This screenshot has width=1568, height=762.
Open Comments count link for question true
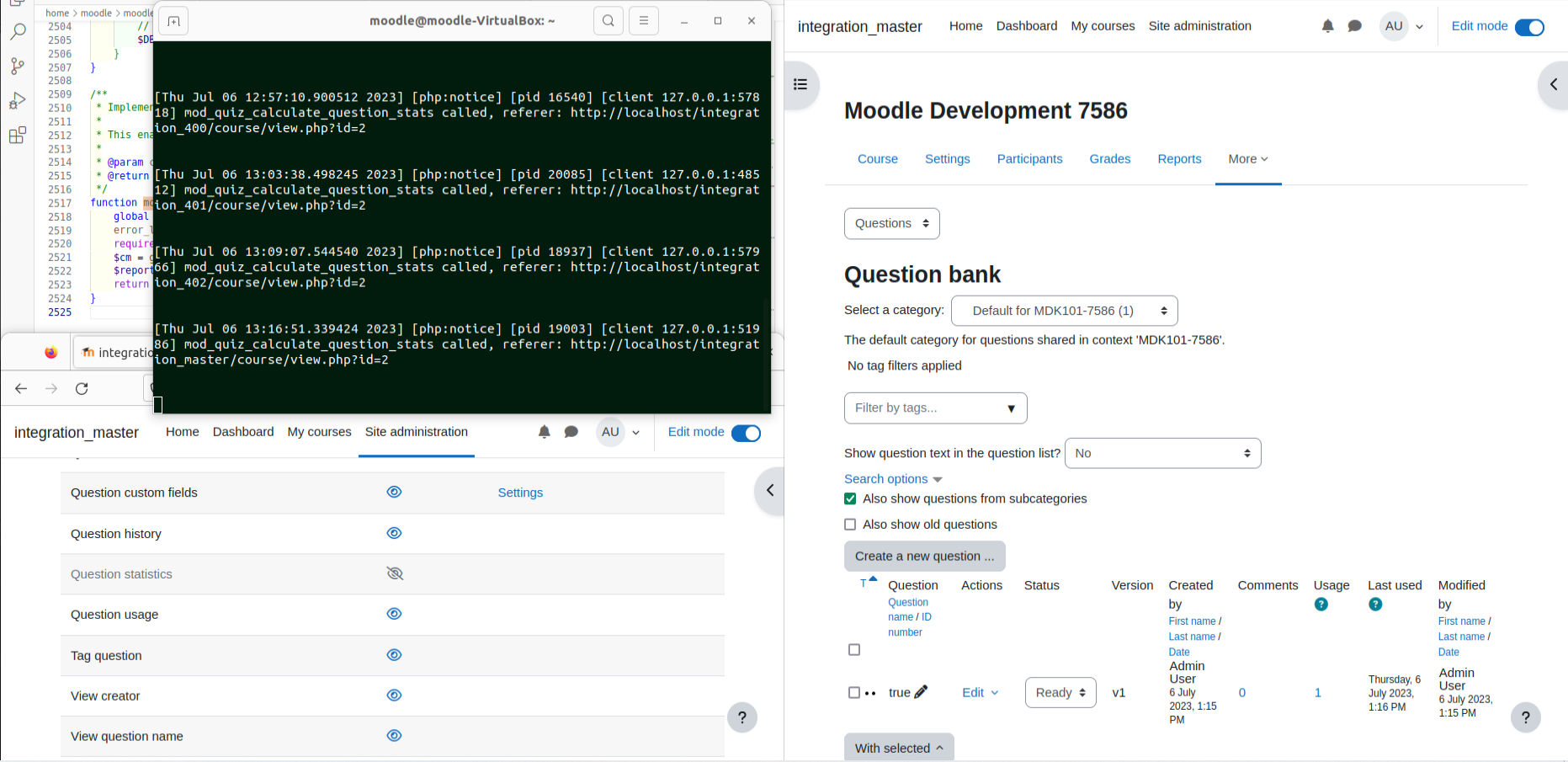click(1242, 693)
